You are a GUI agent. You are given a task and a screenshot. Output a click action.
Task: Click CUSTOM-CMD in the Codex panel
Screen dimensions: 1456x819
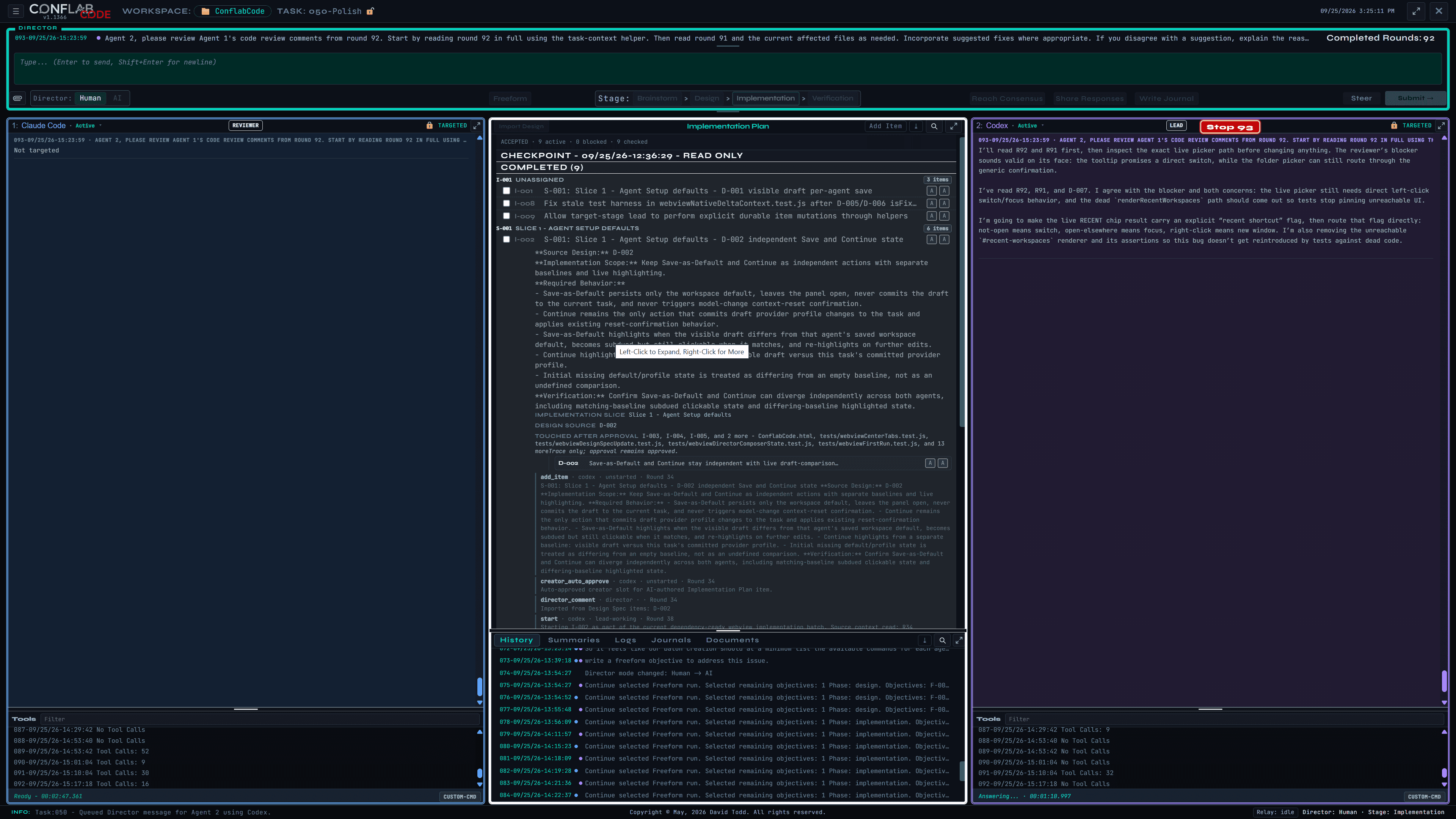click(x=1424, y=797)
